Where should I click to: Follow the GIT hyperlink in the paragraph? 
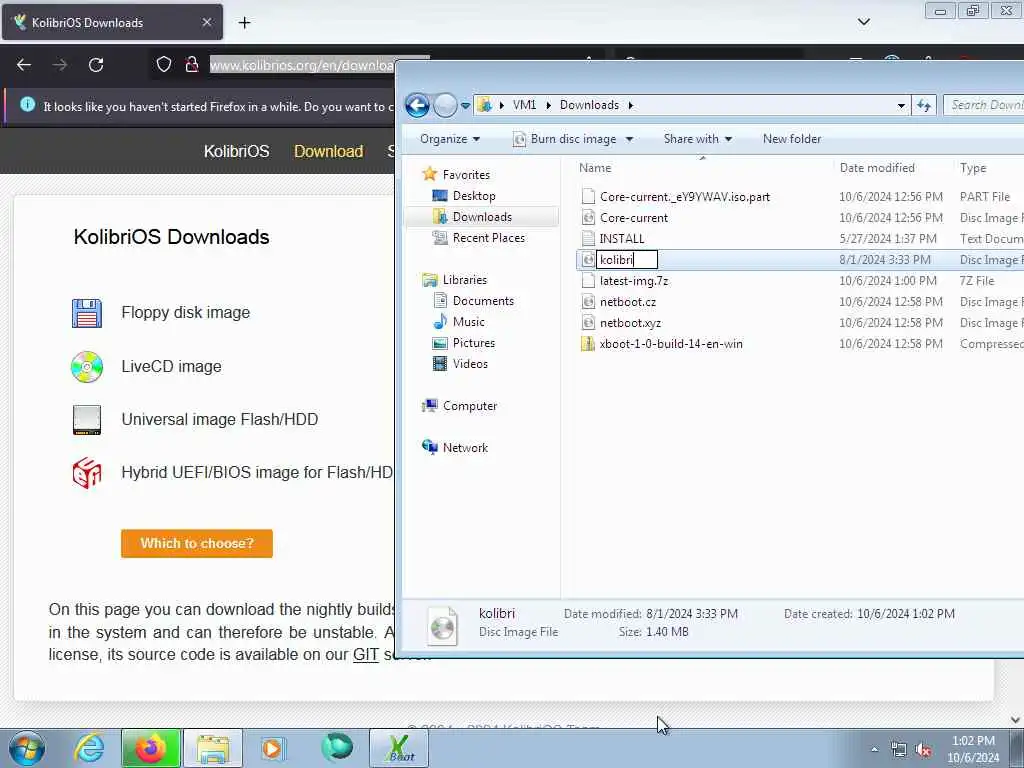(366, 654)
